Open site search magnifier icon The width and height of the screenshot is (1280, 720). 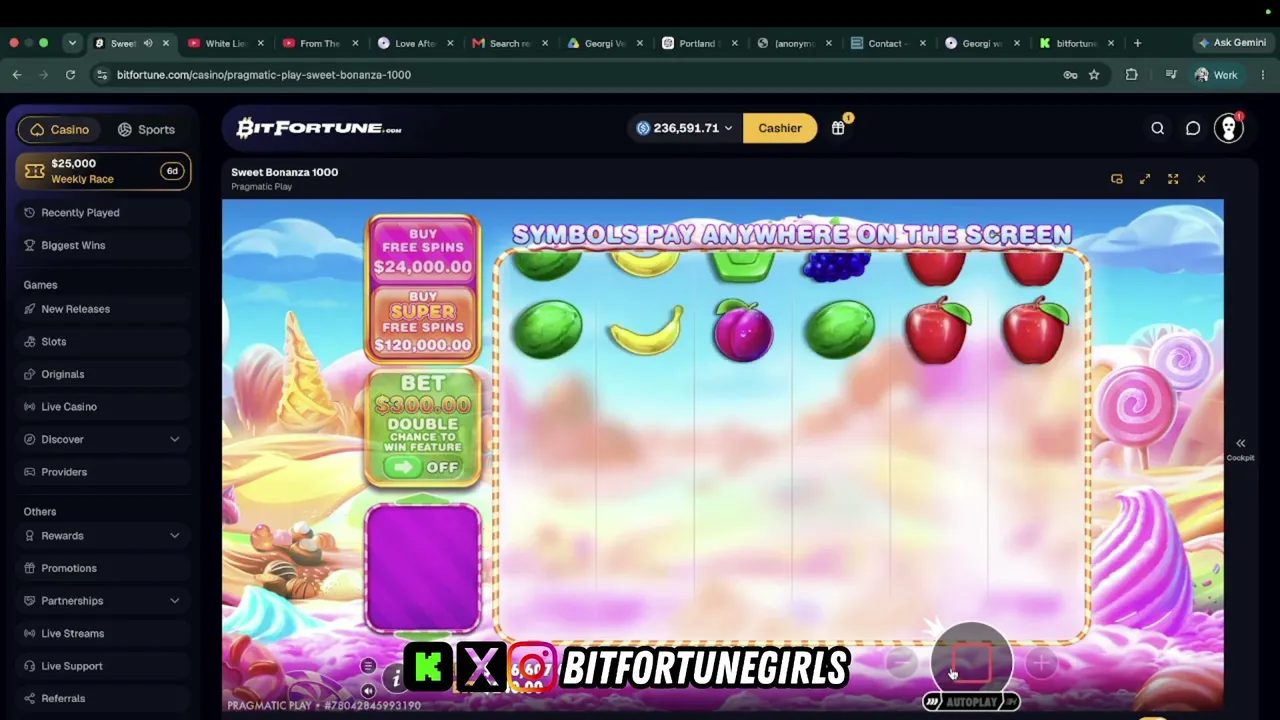click(x=1157, y=128)
